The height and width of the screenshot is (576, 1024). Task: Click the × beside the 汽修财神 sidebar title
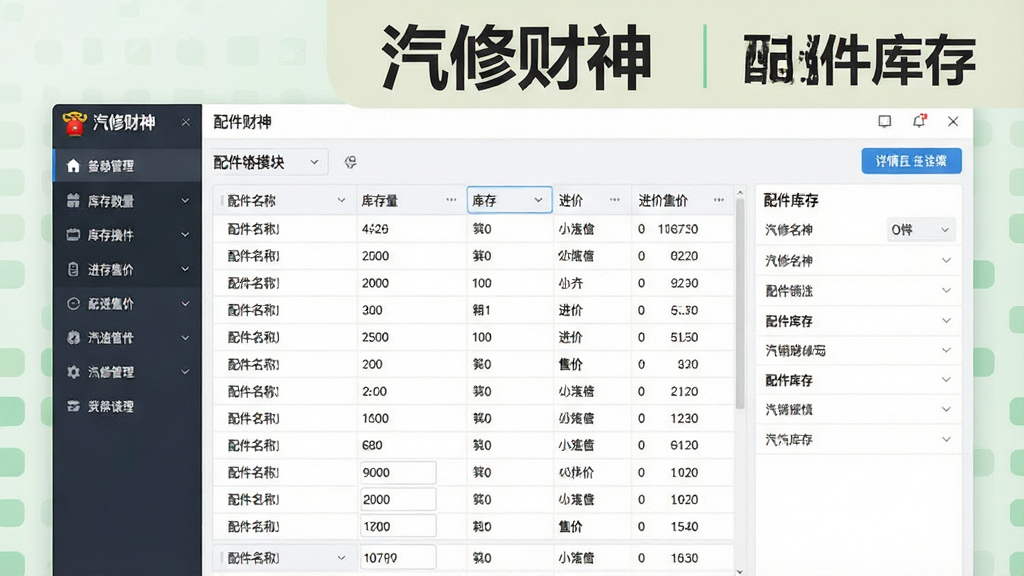[x=186, y=122]
